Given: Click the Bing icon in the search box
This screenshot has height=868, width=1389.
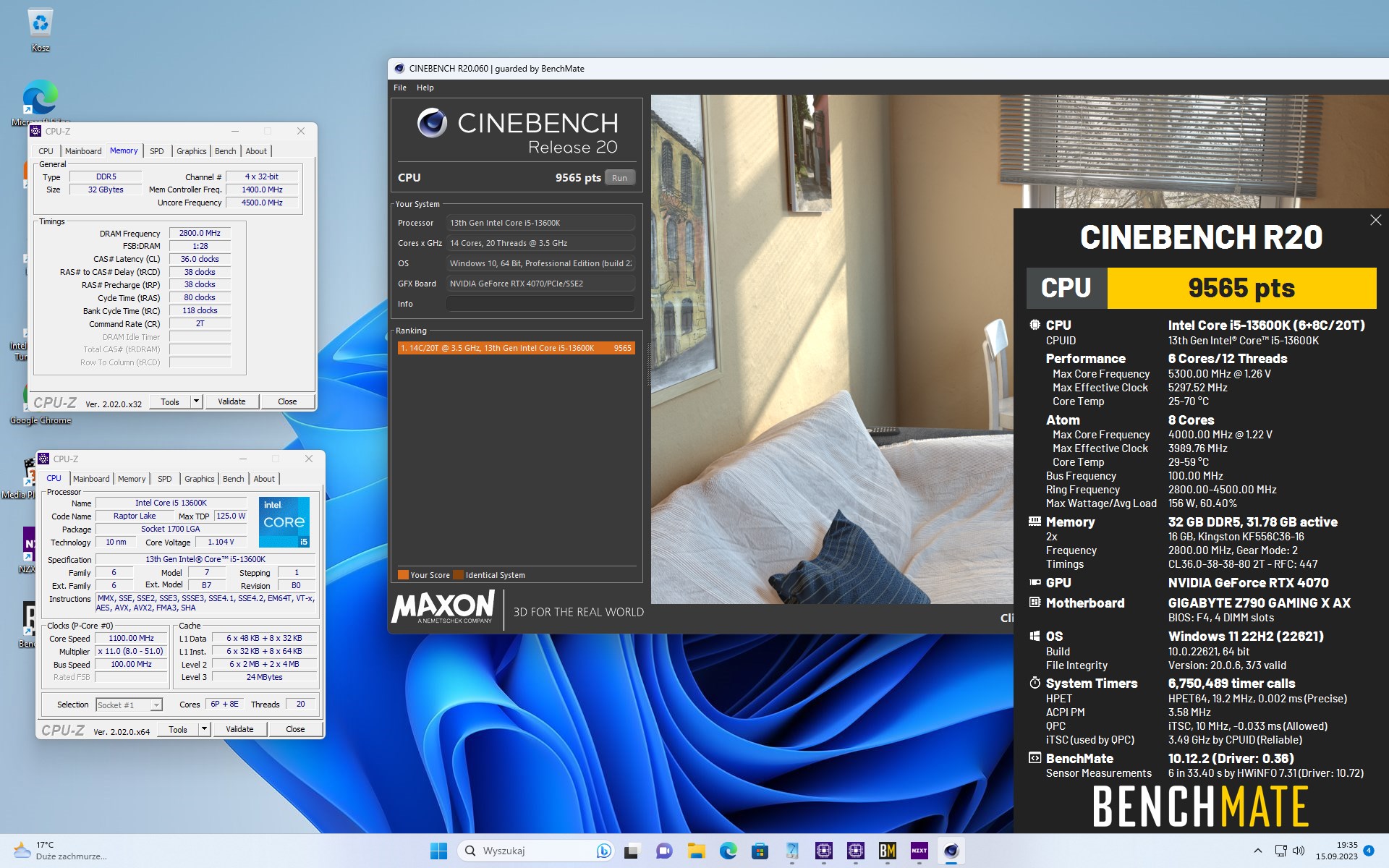Looking at the screenshot, I should point(603,851).
